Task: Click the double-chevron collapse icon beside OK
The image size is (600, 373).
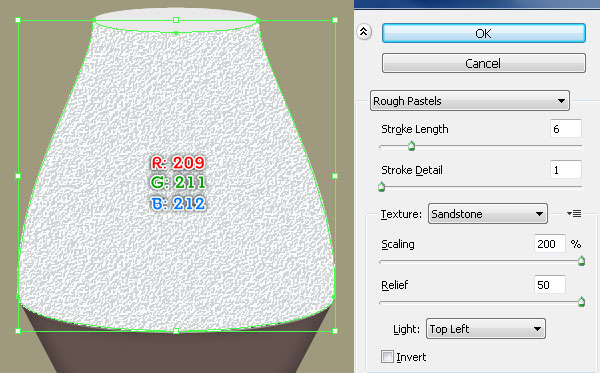Action: [x=364, y=32]
